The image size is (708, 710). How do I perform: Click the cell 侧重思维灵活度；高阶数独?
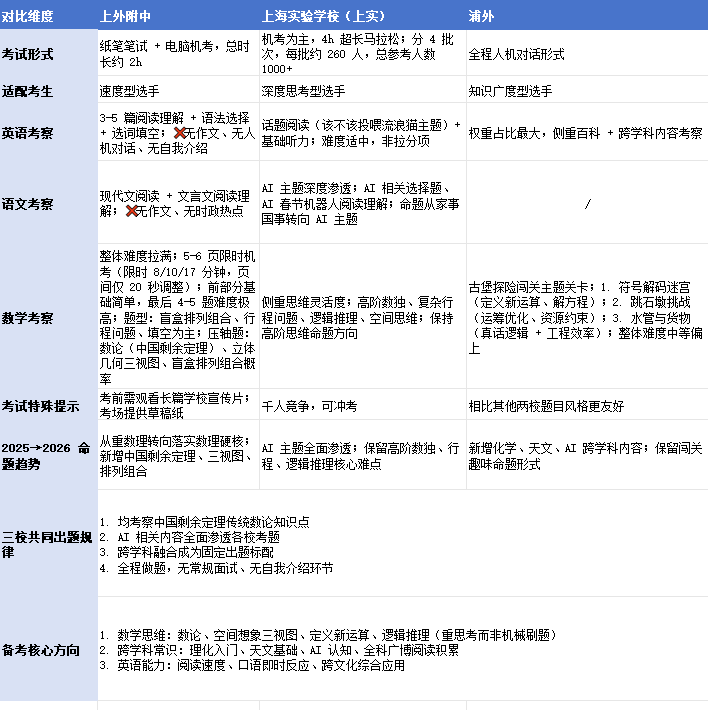[x=363, y=316]
